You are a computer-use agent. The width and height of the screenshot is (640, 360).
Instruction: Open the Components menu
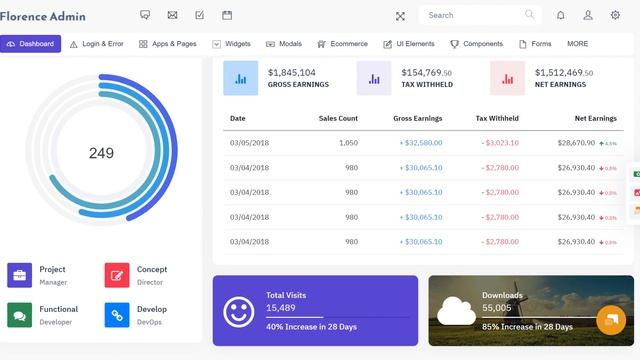tap(477, 44)
